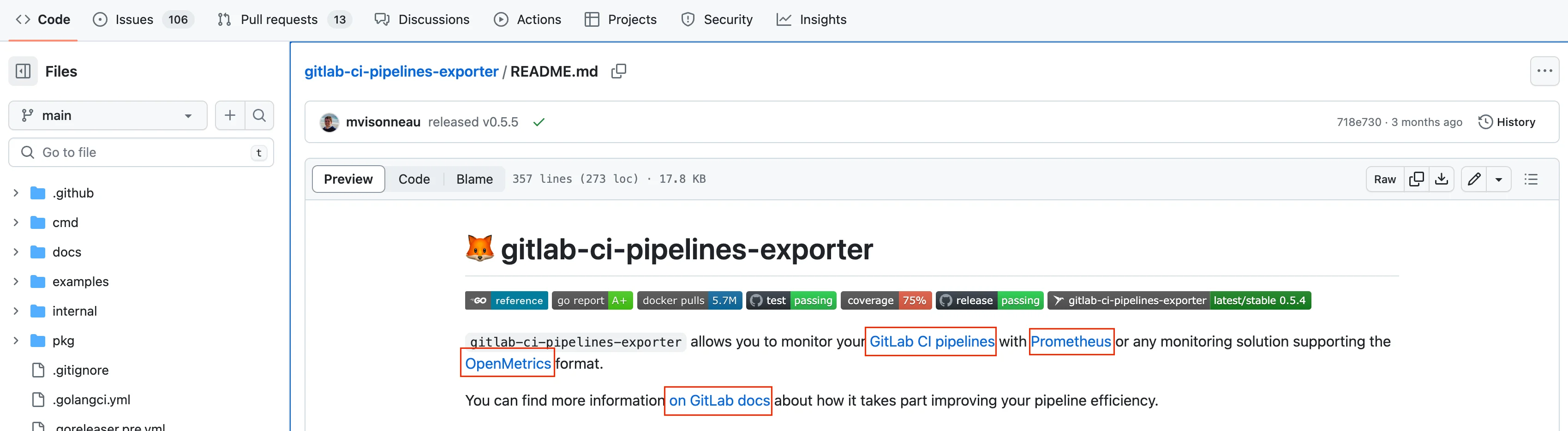Image resolution: width=1568 pixels, height=431 pixels.
Task: Open more edit options dropdown arrow
Action: (1499, 179)
